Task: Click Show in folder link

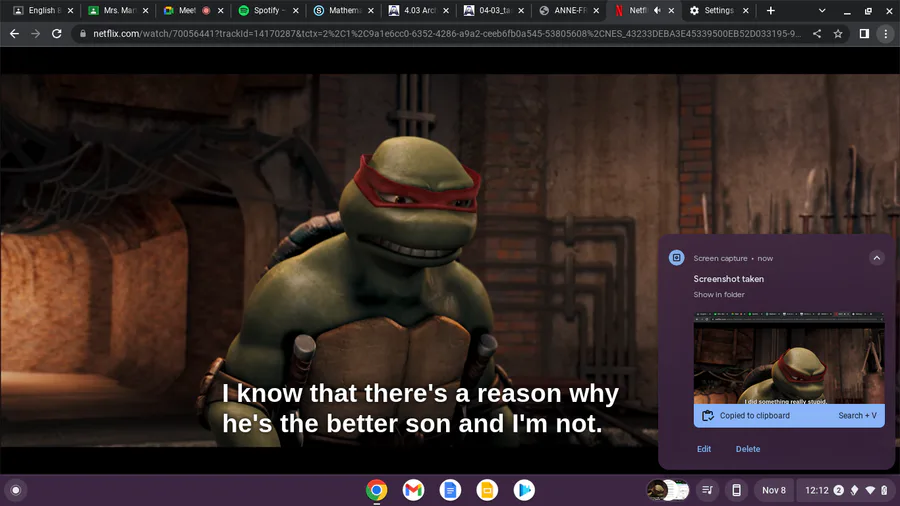Action: pos(719,294)
